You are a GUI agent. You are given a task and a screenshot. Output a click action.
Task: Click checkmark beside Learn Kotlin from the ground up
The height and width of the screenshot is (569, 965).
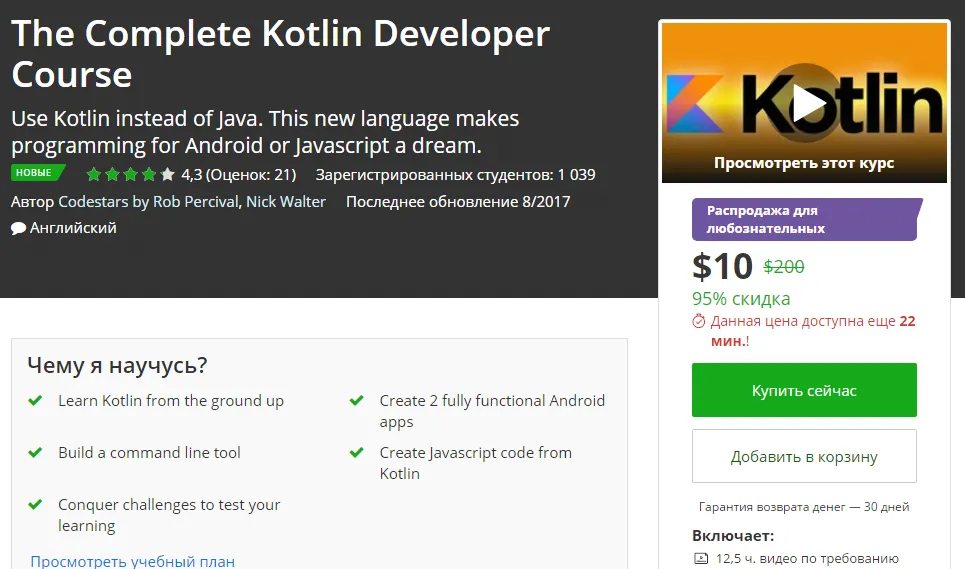click(35, 400)
